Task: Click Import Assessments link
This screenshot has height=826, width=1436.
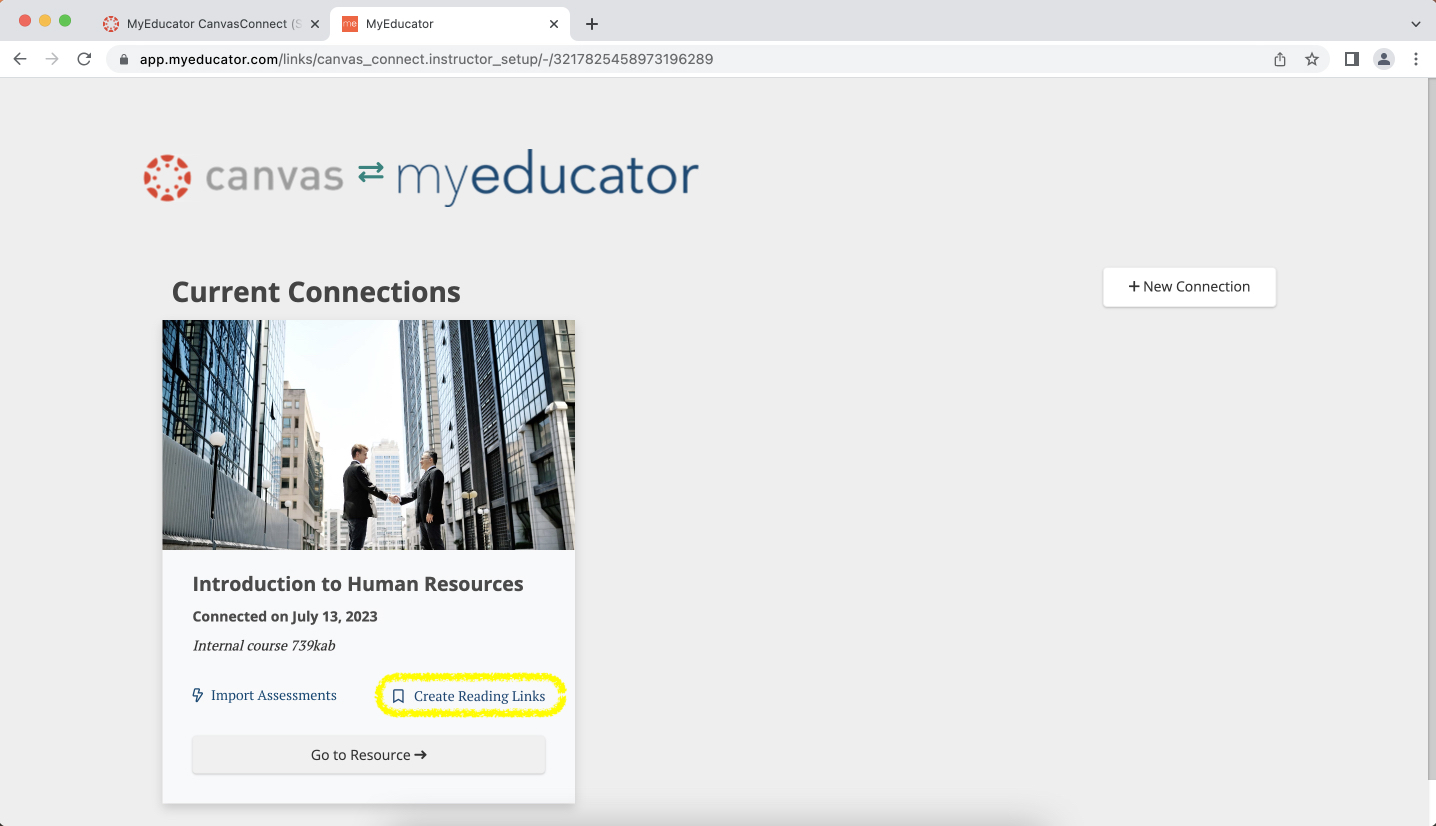Action: tap(264, 695)
